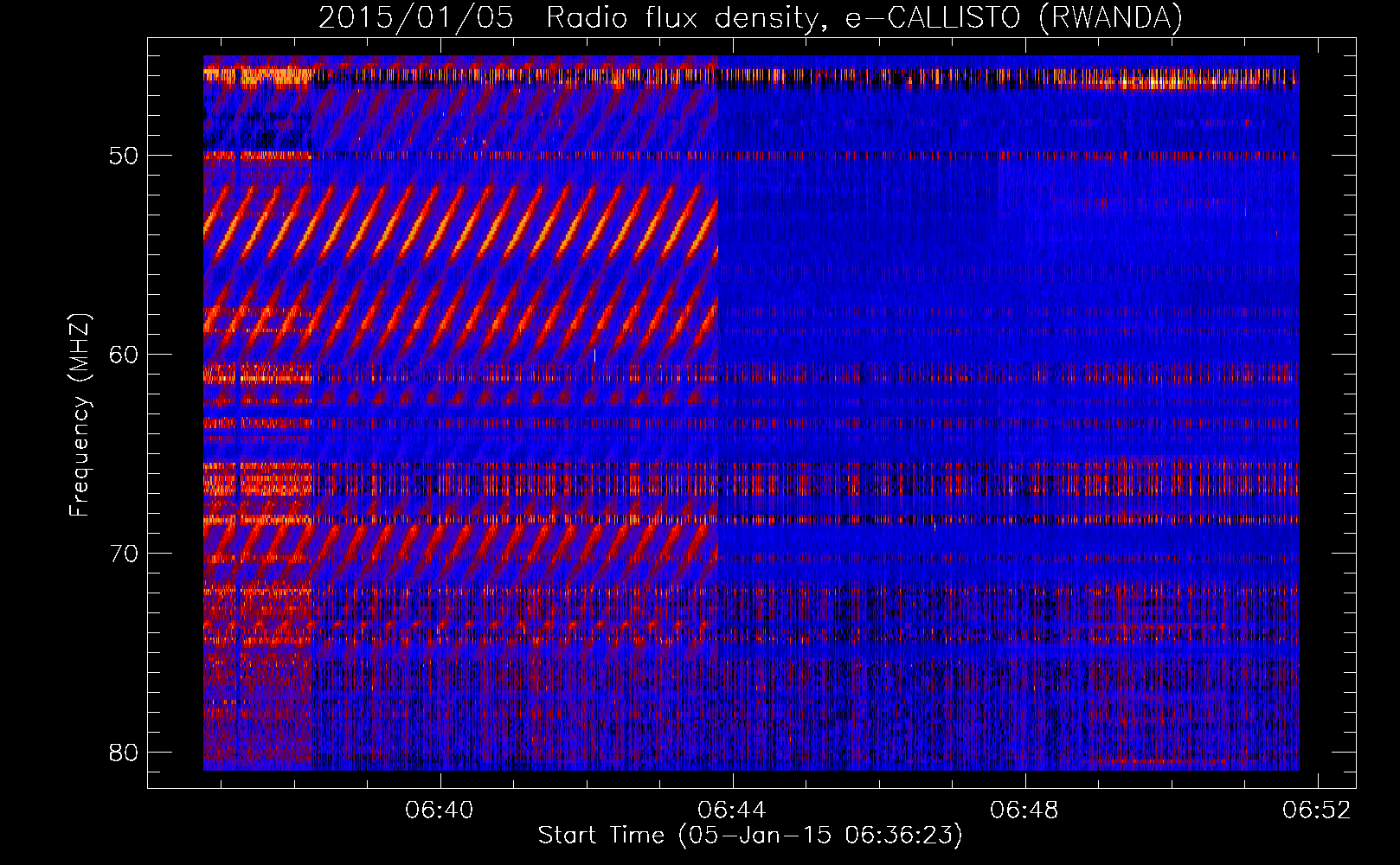Click the 'Start Time (05-Jan-15 06:36:23)' x-axis label
Image resolution: width=1400 pixels, height=865 pixels.
(750, 836)
